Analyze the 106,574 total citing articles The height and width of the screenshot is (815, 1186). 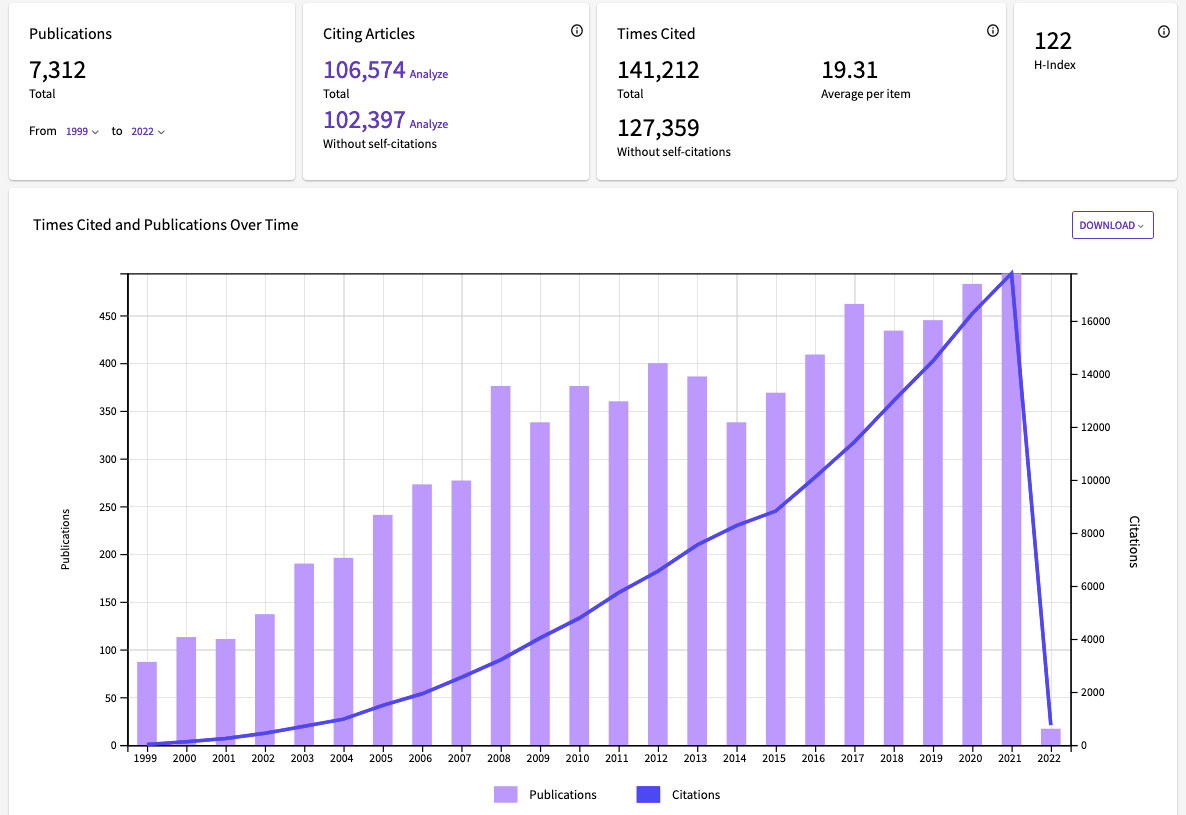pos(429,74)
